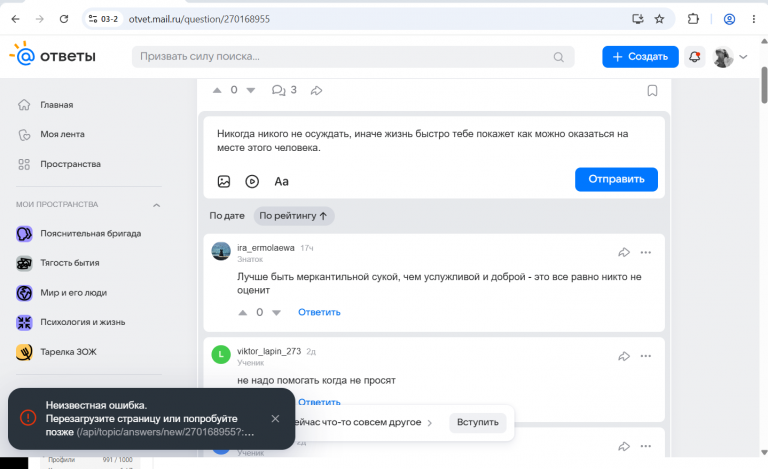
Task: Go forward in browser history
Action: pos(40,19)
